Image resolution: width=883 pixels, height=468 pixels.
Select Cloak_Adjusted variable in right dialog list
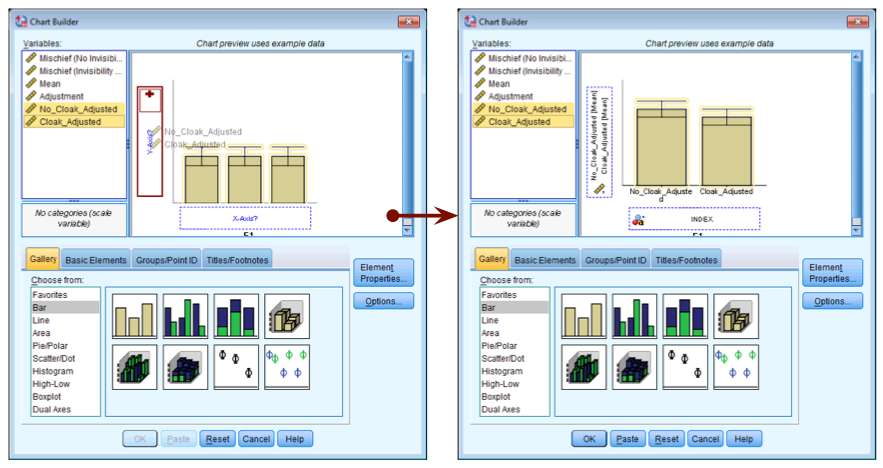point(519,122)
